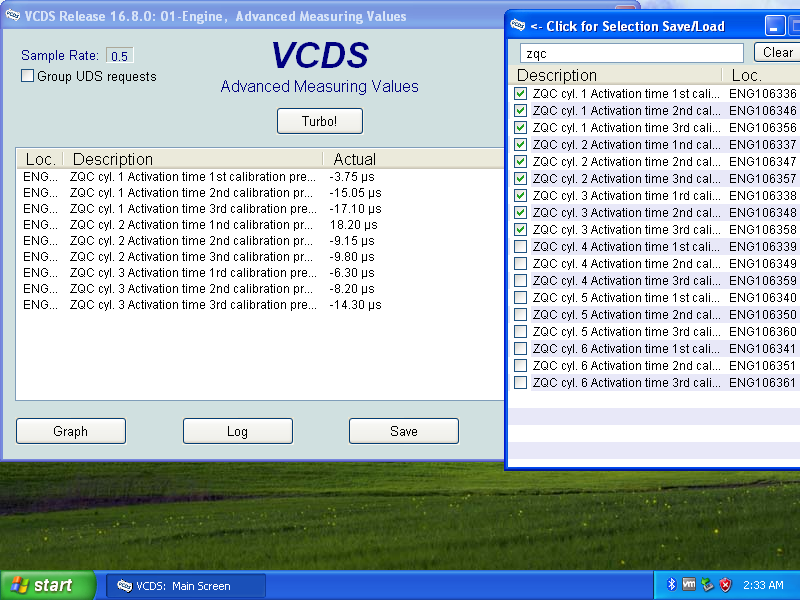Clear the zqc search filter
This screenshot has width=800, height=600.
pos(777,53)
